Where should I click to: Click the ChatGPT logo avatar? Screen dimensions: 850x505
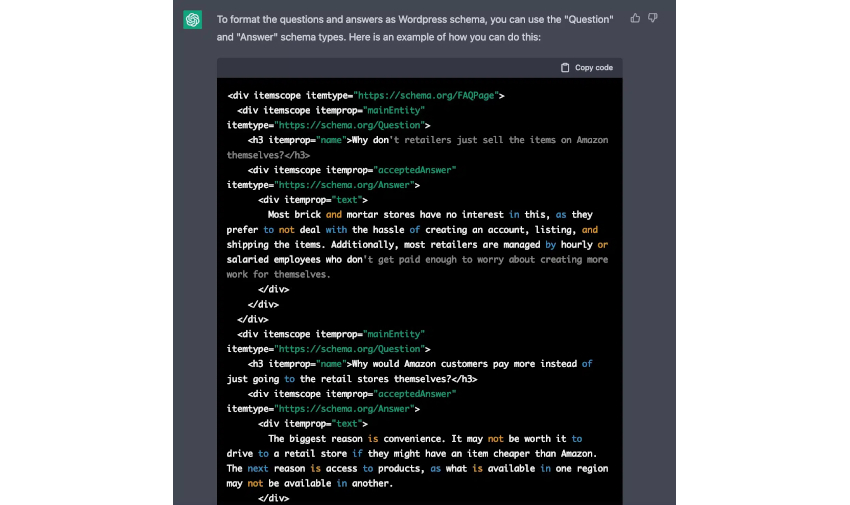(192, 20)
